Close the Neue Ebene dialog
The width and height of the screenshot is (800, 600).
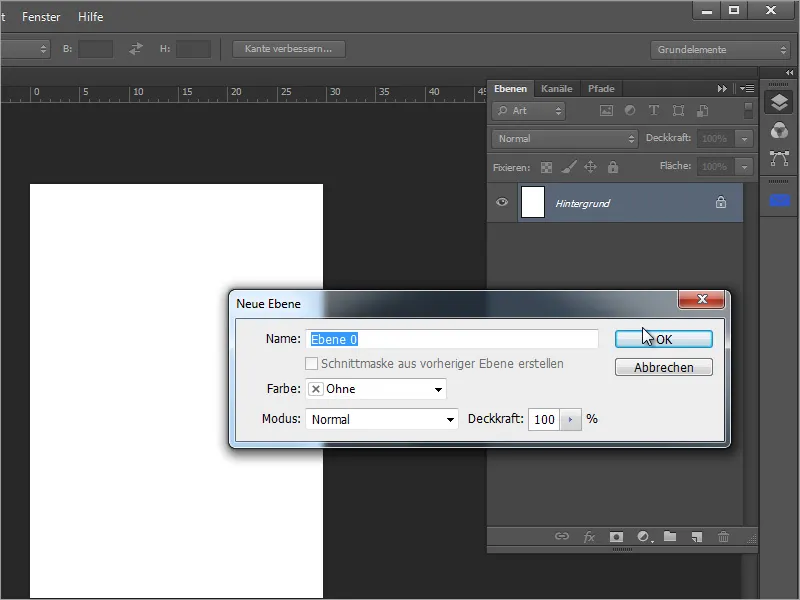click(x=702, y=299)
